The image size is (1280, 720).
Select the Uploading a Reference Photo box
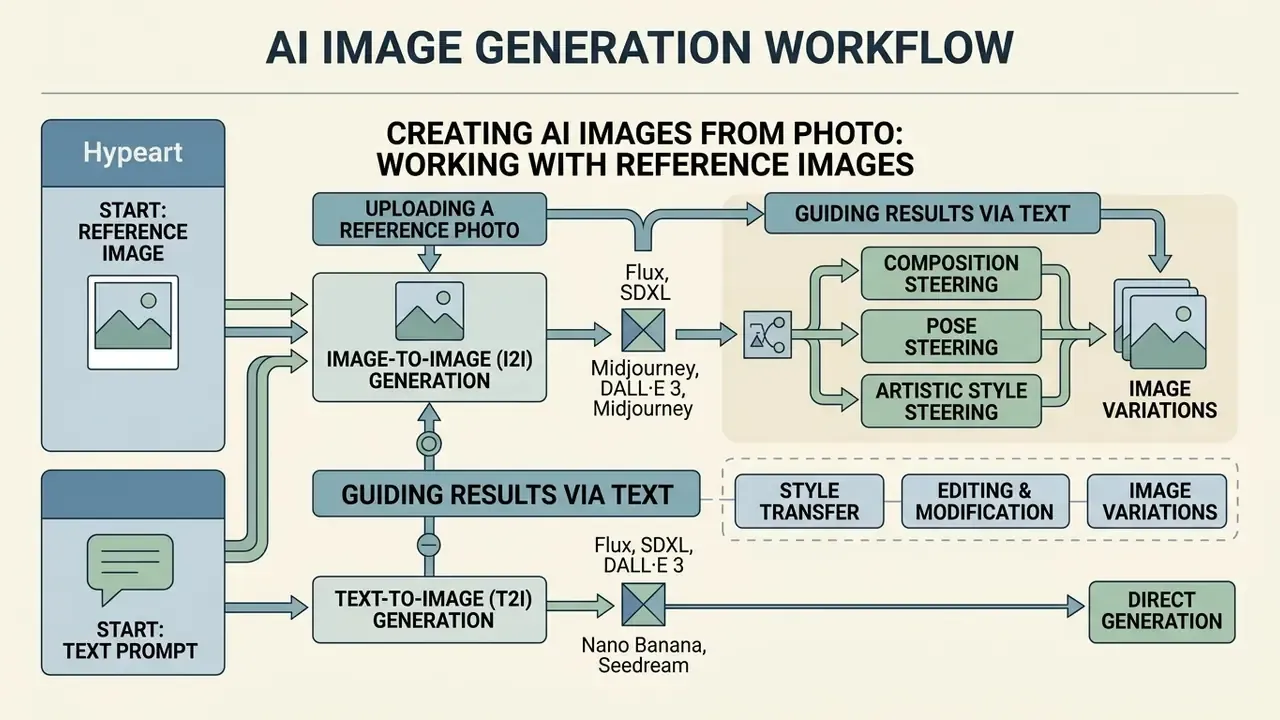coord(430,220)
